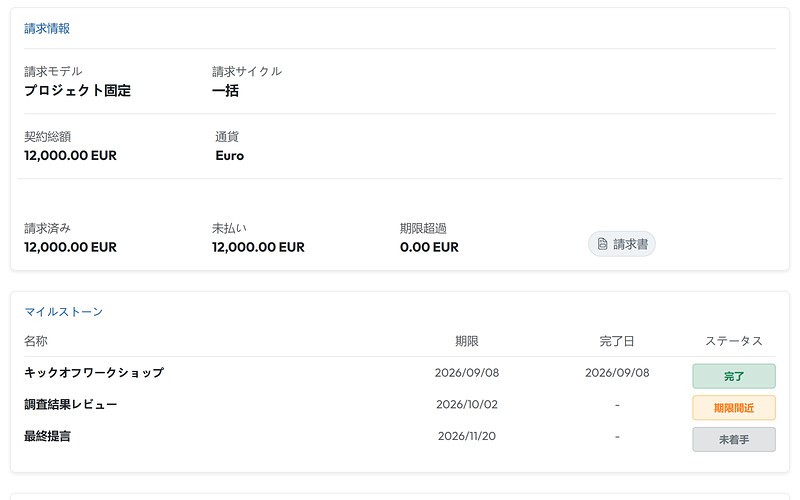The image size is (800, 500).
Task: Click the 完了日 column header
Action: coord(617,341)
